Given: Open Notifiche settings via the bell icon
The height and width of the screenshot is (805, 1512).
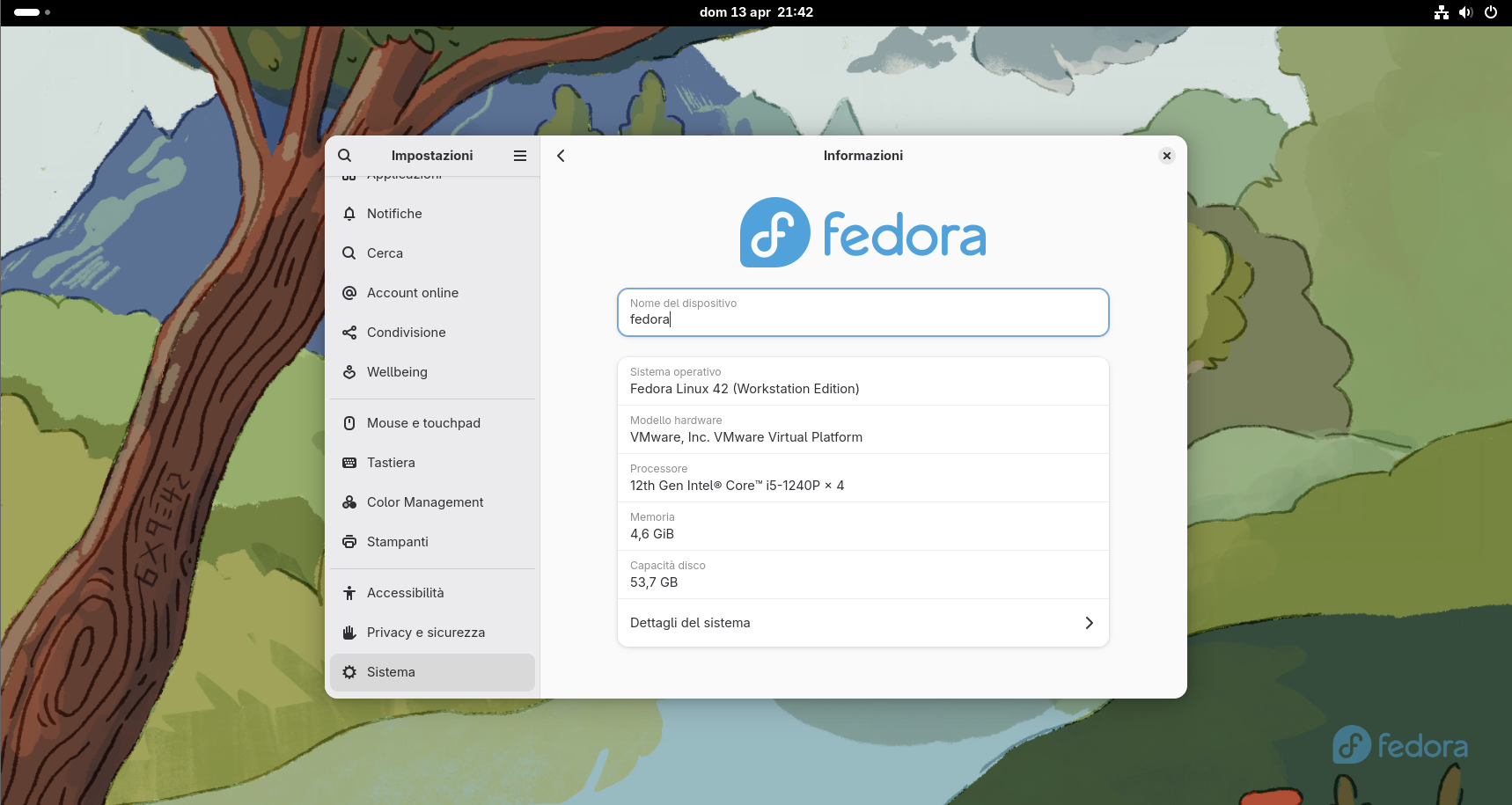Looking at the screenshot, I should pos(394,213).
